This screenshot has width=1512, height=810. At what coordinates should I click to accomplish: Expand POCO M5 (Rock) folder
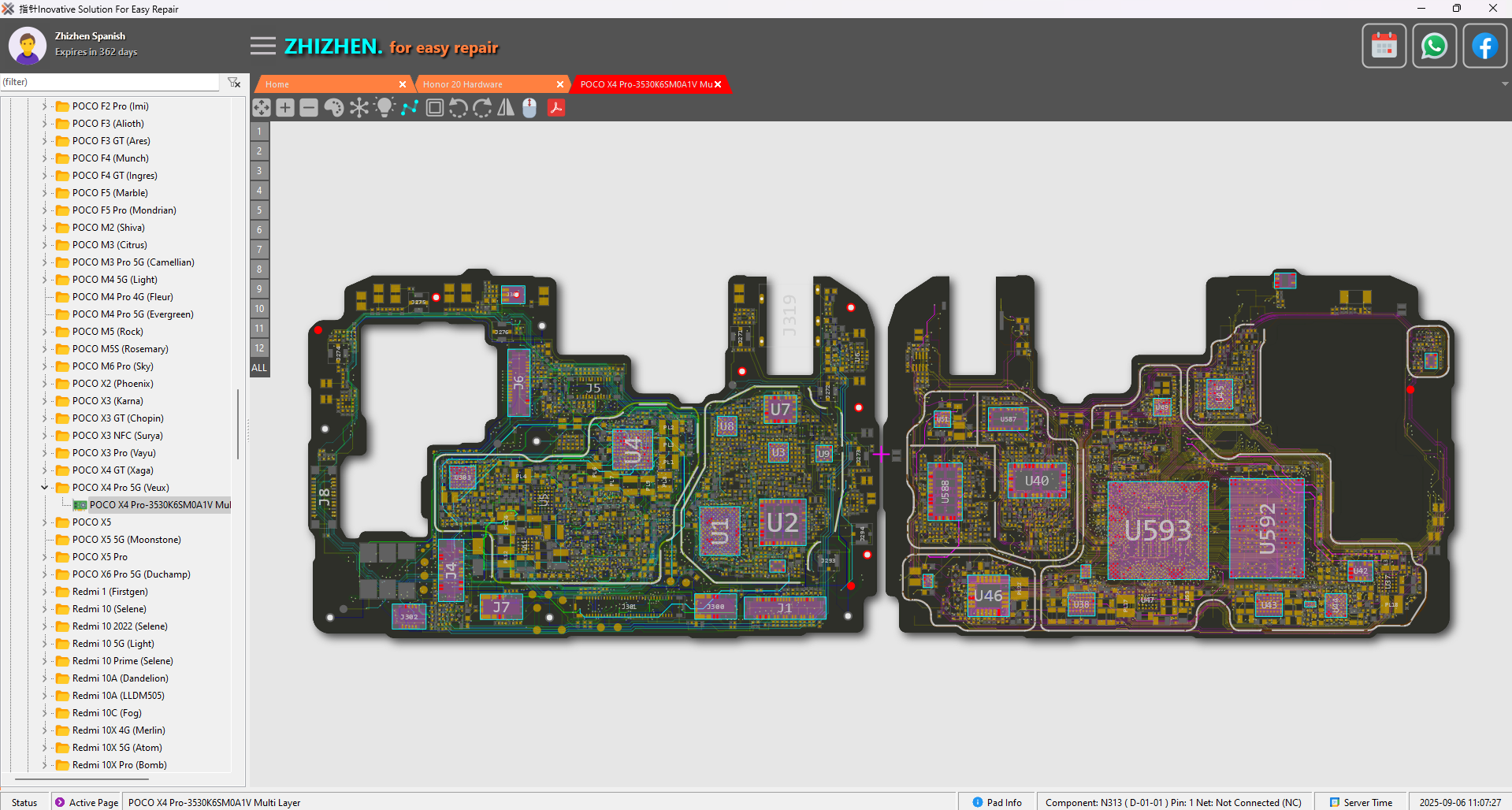click(45, 331)
